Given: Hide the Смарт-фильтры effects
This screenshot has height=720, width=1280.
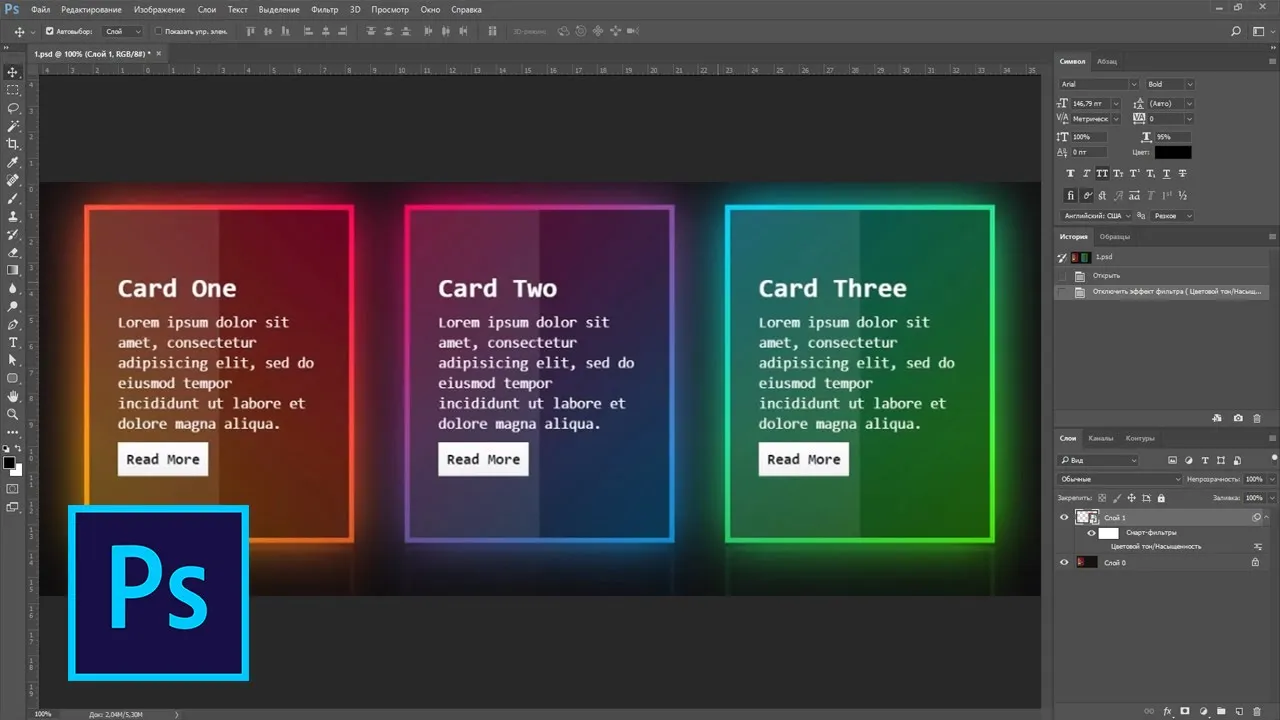Looking at the screenshot, I should pyautogui.click(x=1091, y=533).
